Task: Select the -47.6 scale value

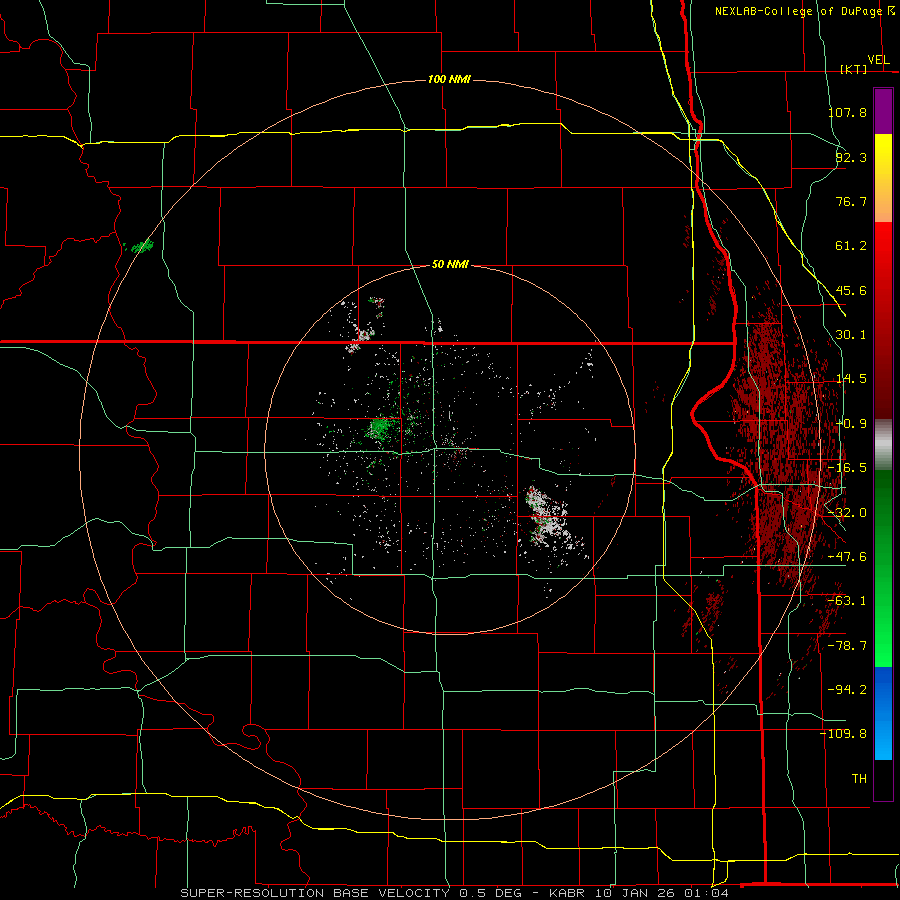Action: click(847, 556)
